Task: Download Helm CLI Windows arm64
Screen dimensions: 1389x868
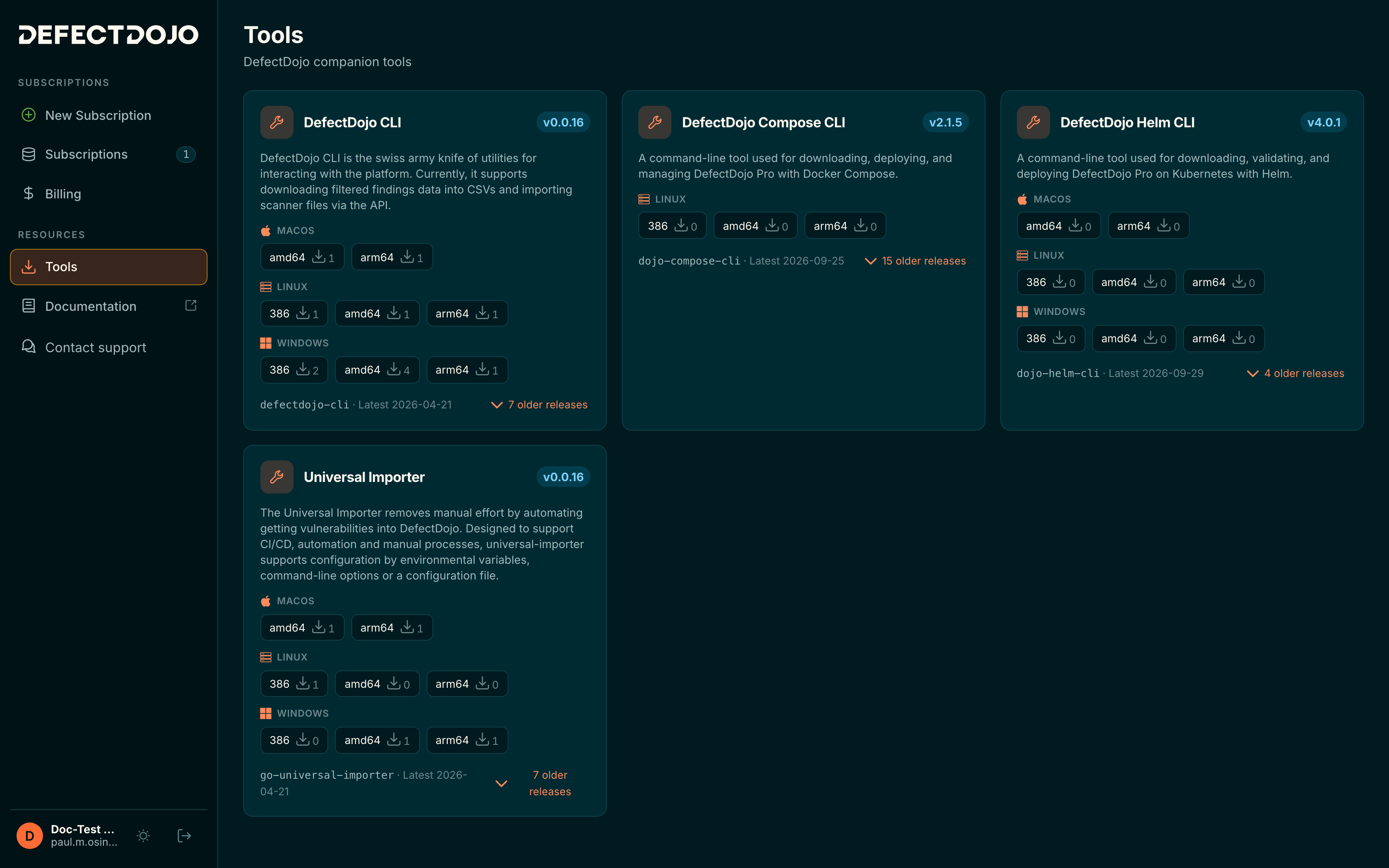Action: 1224,338
